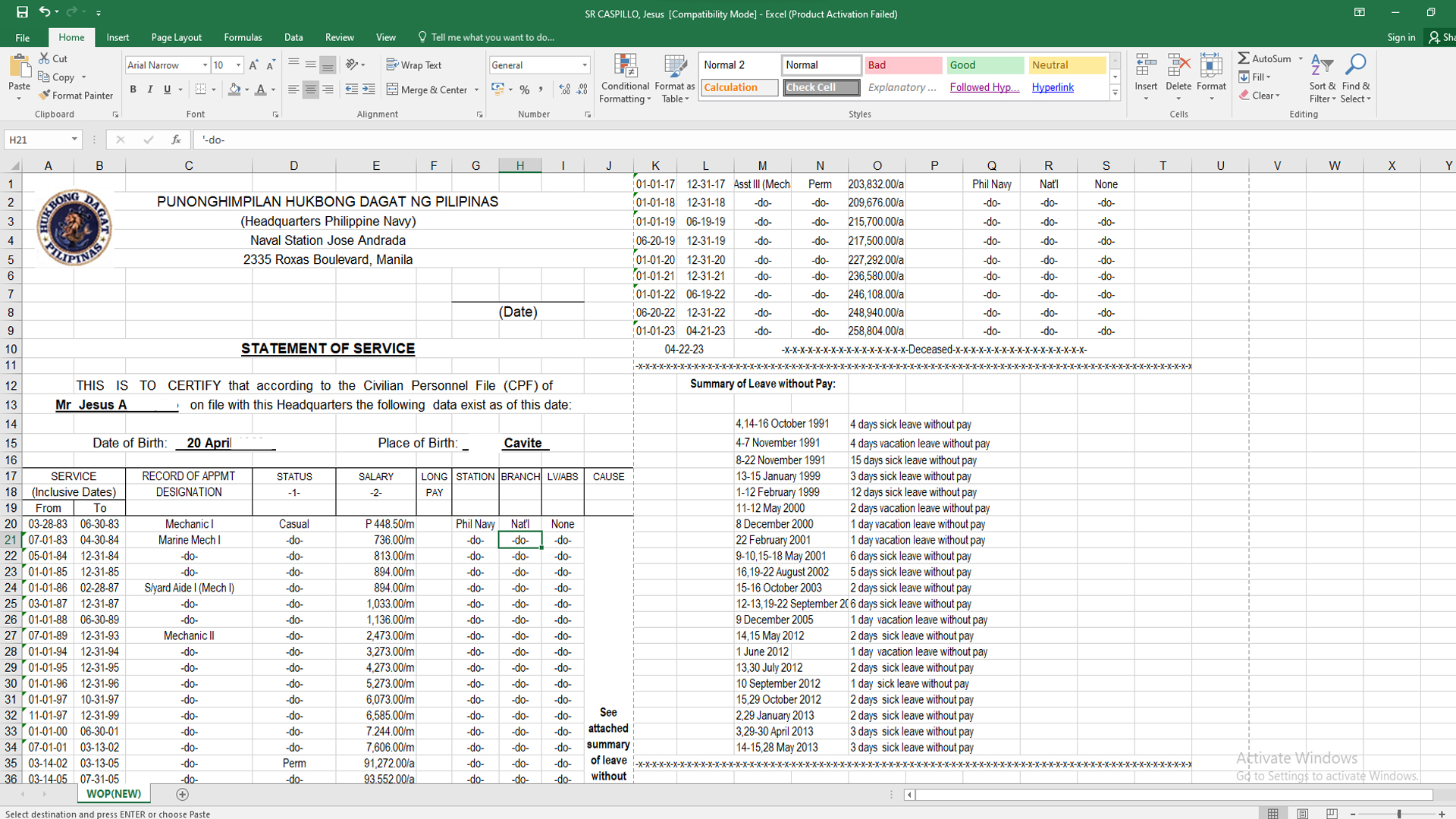Click the Increase Font Size icon
The width and height of the screenshot is (1456, 819).
point(254,65)
